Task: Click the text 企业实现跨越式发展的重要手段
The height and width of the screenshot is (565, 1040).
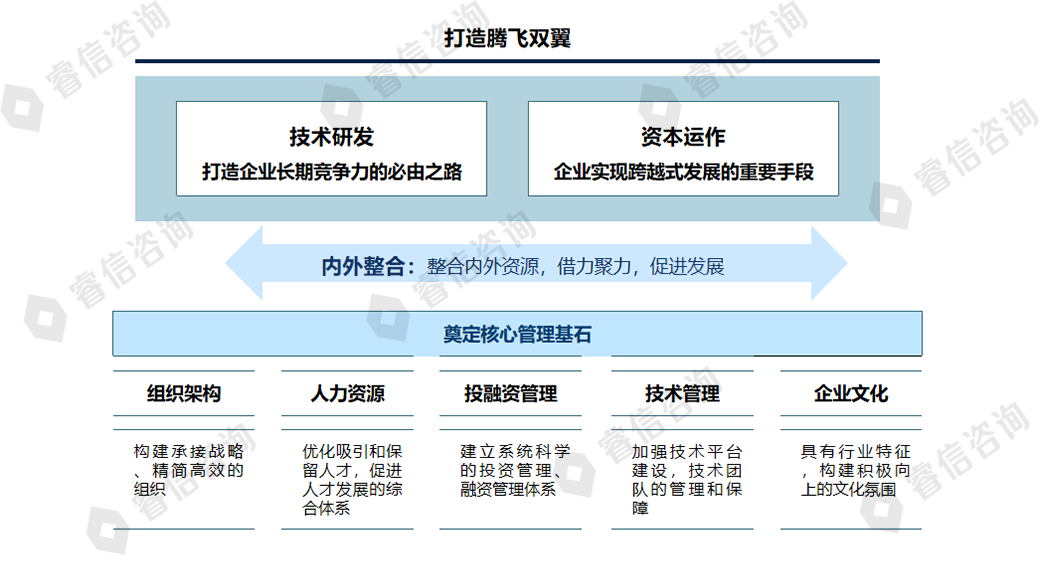Action: [x=683, y=172]
